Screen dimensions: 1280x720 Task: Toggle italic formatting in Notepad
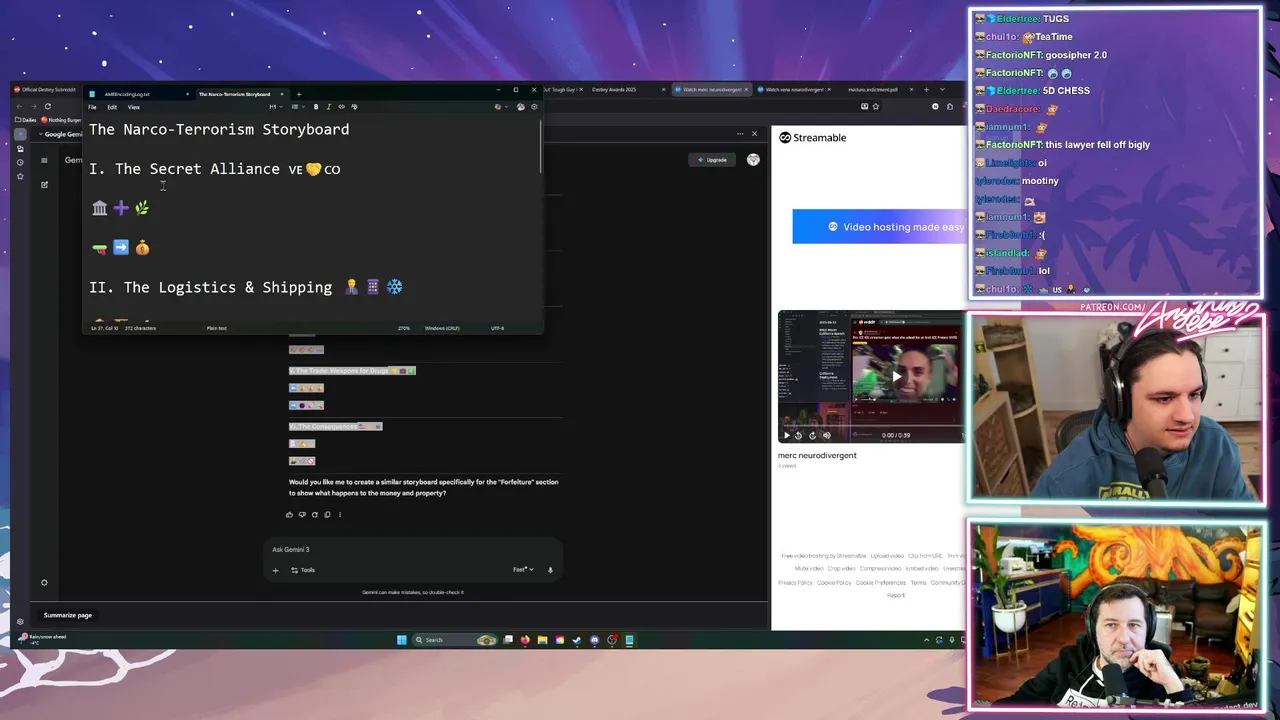[329, 107]
